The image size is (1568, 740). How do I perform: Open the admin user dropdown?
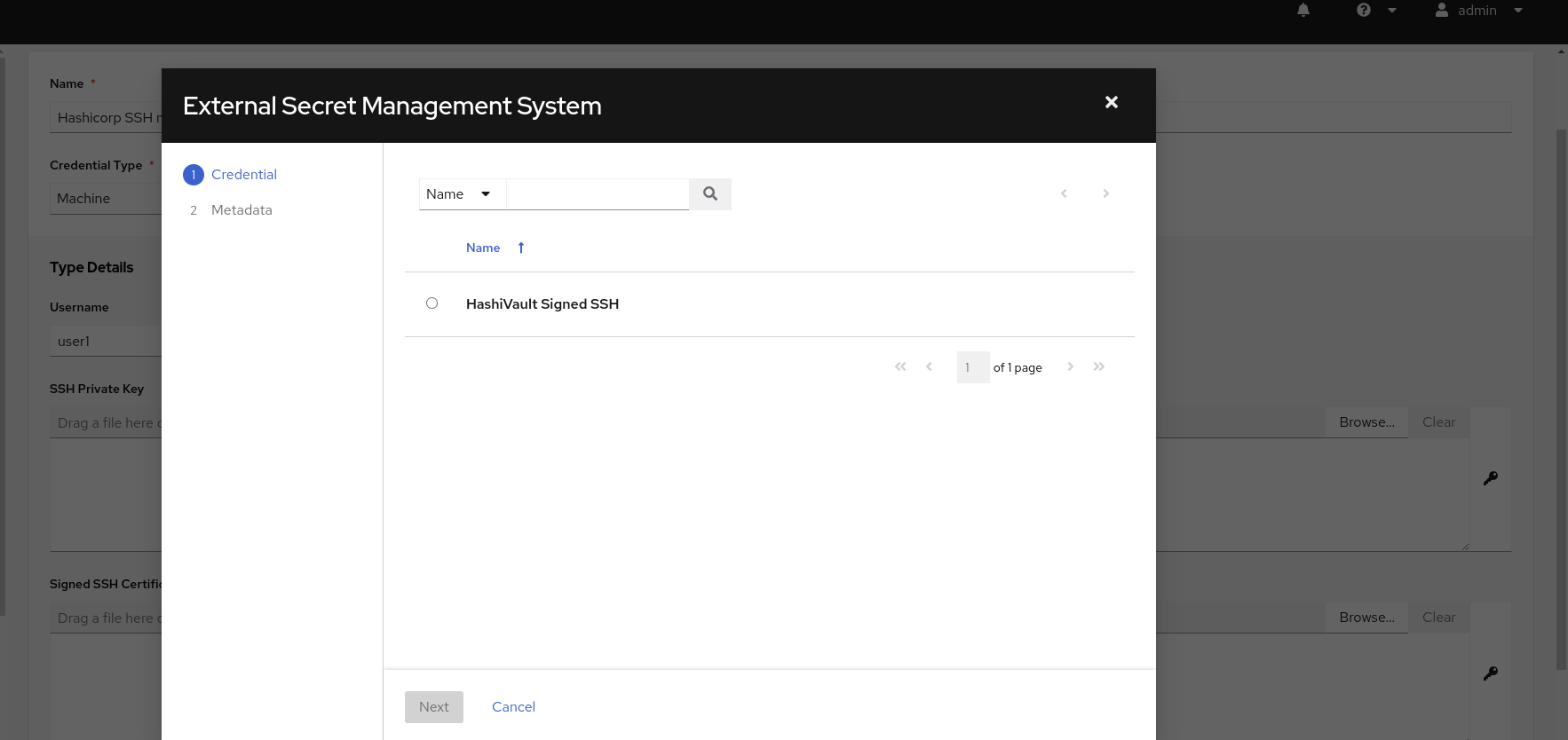click(1478, 11)
